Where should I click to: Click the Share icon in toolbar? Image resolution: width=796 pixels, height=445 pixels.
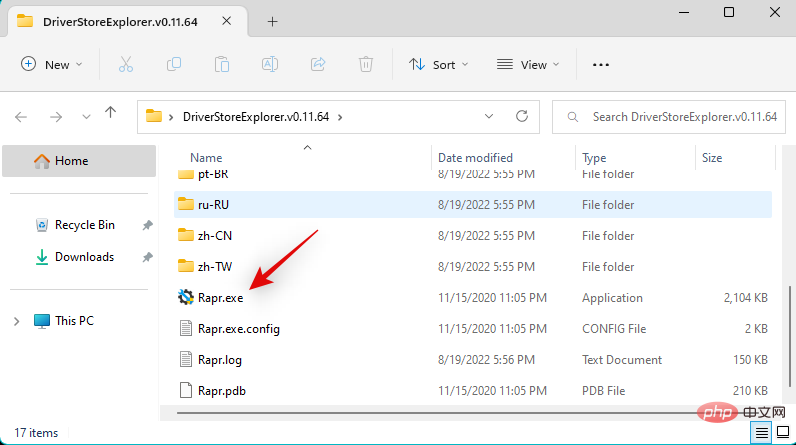(x=318, y=64)
